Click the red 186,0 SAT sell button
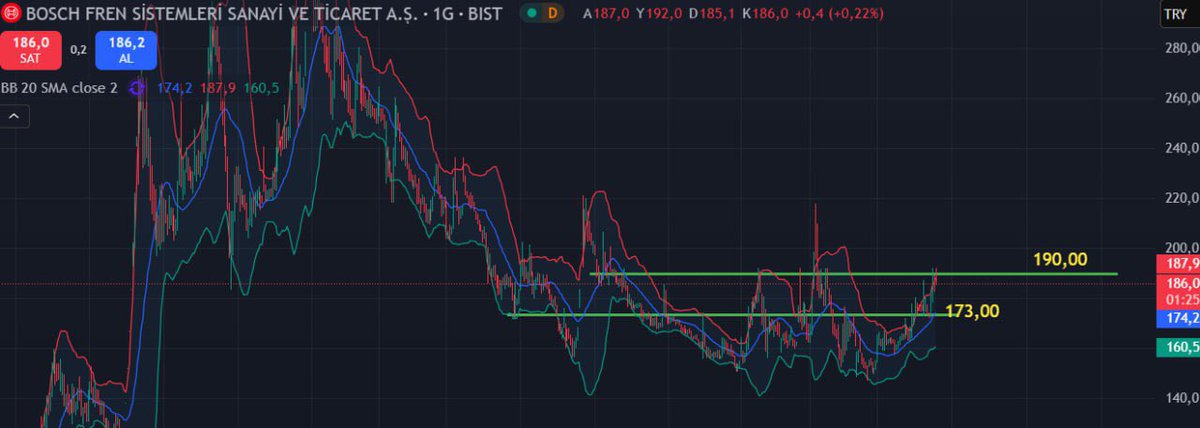This screenshot has width=1200, height=428. tap(31, 51)
